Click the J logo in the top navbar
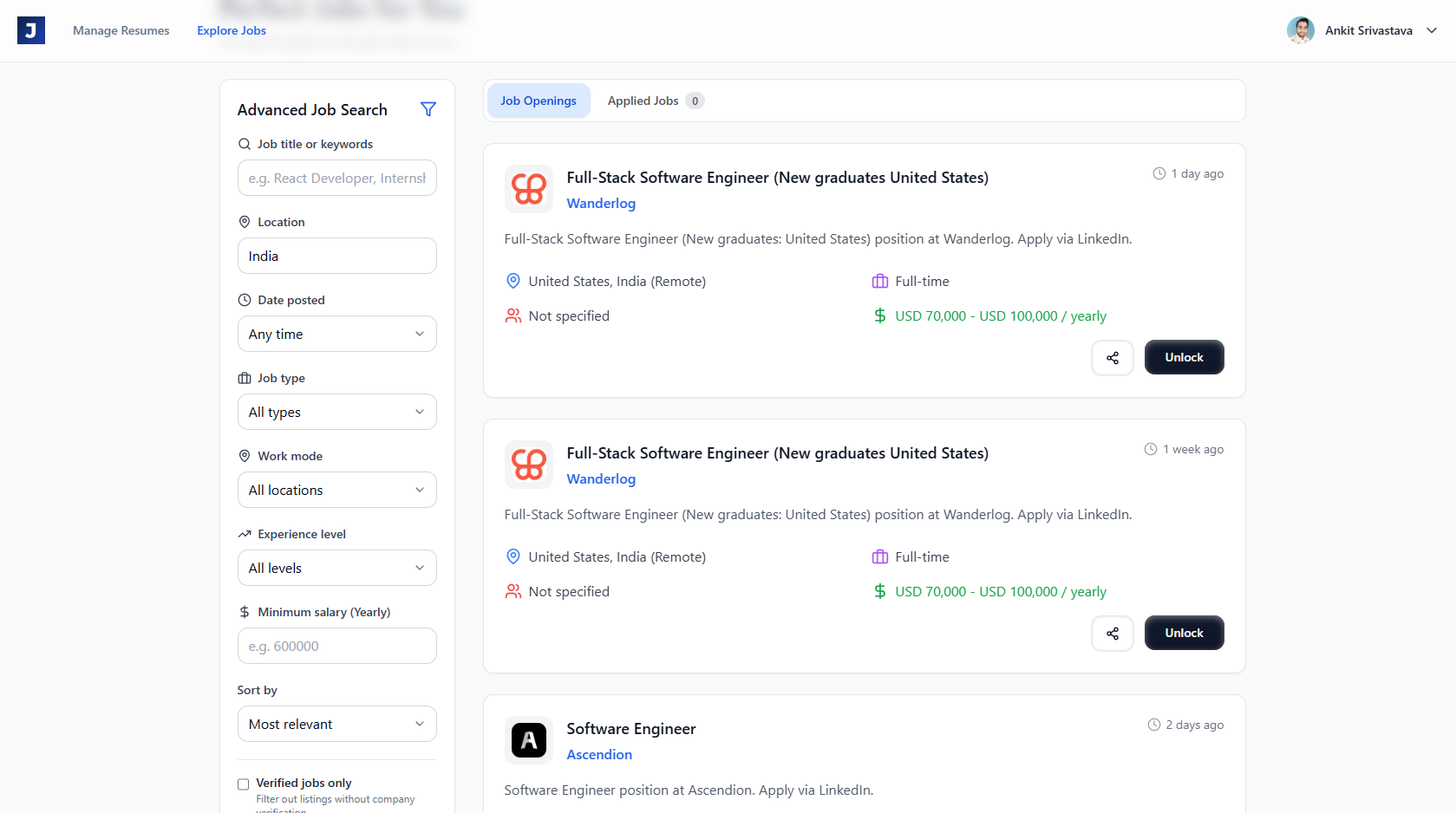 (x=30, y=29)
